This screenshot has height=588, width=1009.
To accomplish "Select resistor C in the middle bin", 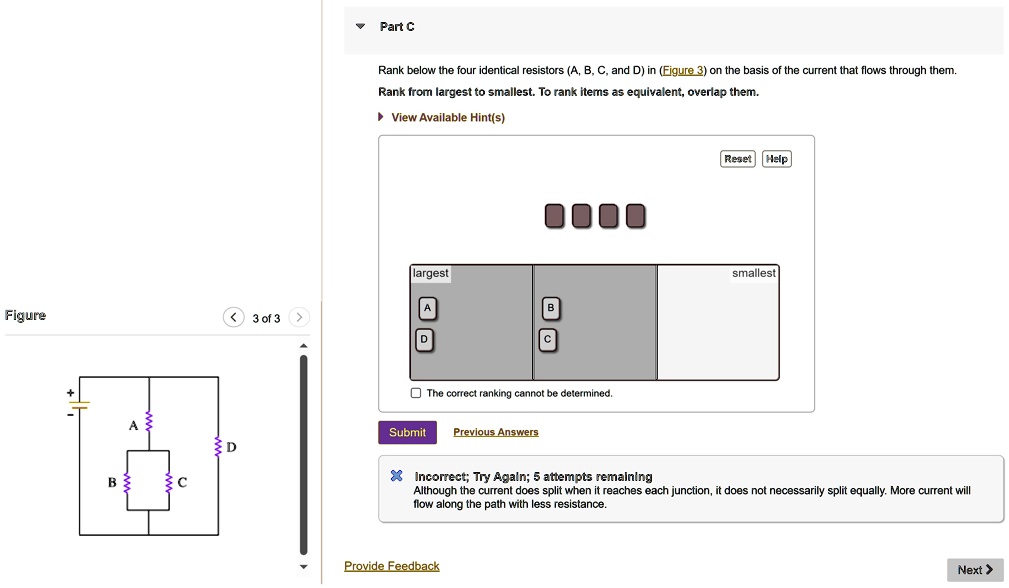I will [x=548, y=340].
